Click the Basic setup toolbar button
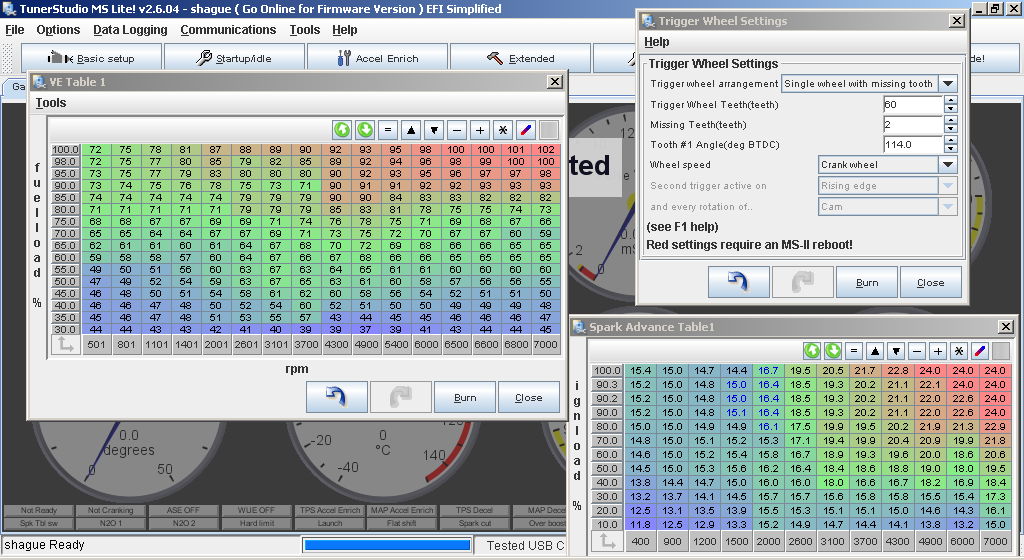This screenshot has height=560, width=1024. pyautogui.click(x=91, y=58)
